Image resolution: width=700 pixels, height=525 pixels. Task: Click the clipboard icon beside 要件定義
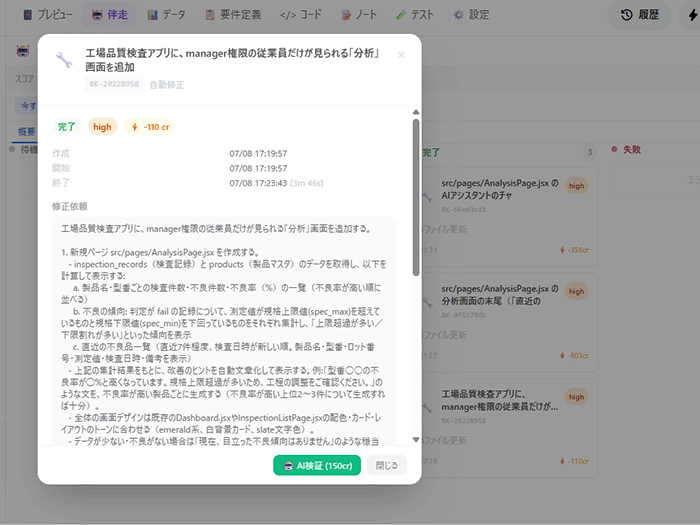click(x=210, y=15)
